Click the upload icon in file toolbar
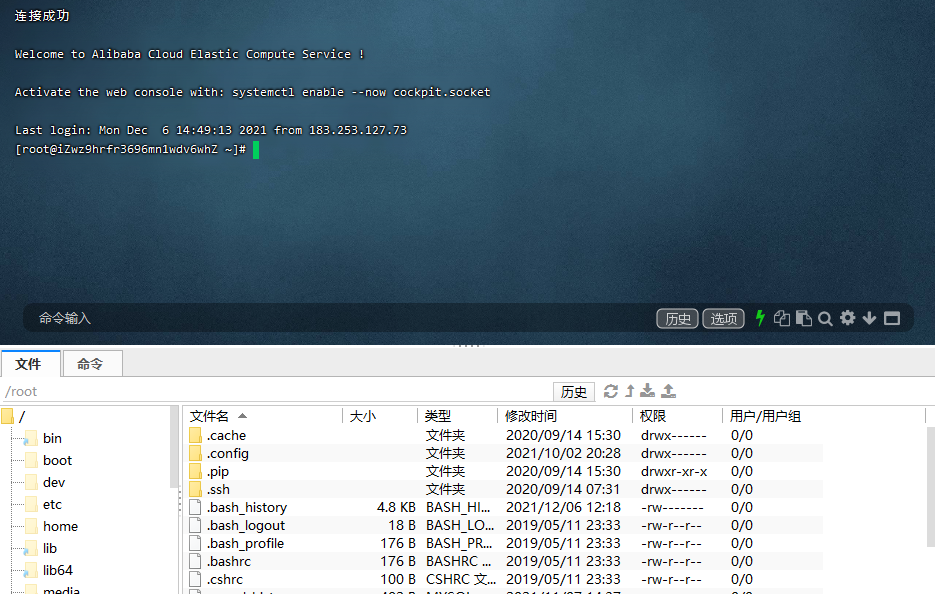This screenshot has height=594, width=935. click(669, 391)
